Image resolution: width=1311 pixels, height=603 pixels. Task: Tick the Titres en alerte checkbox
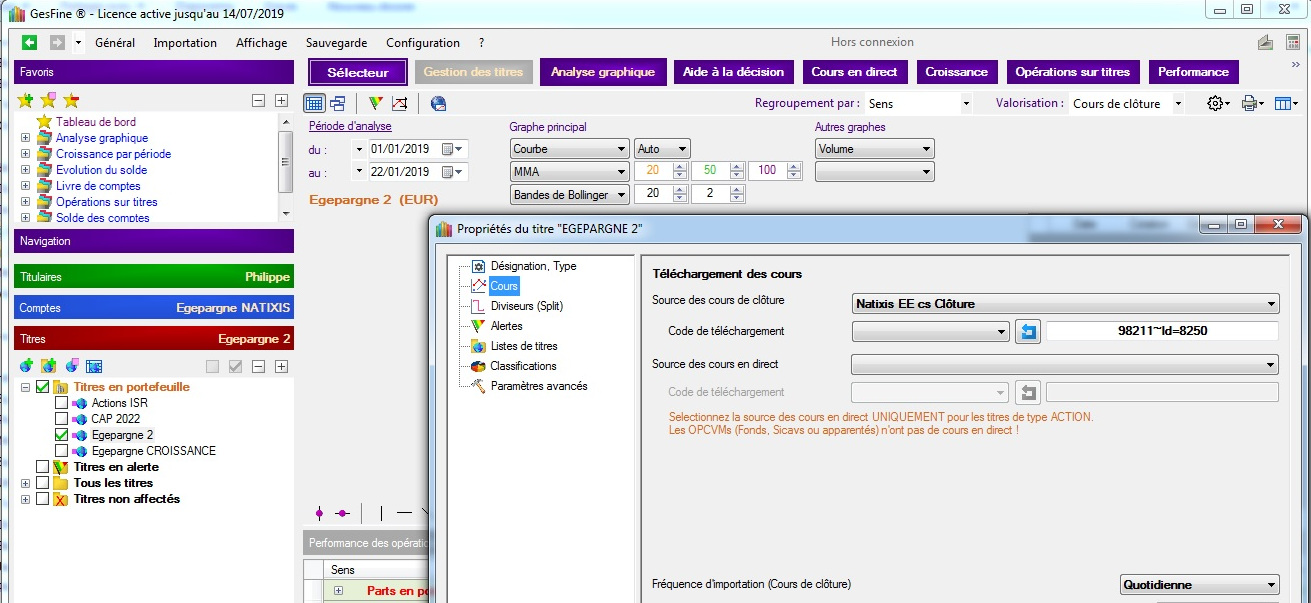pyautogui.click(x=42, y=467)
